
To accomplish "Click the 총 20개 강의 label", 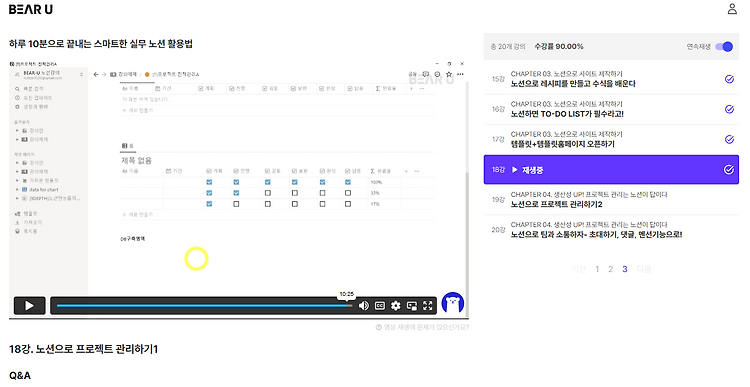I will (507, 46).
